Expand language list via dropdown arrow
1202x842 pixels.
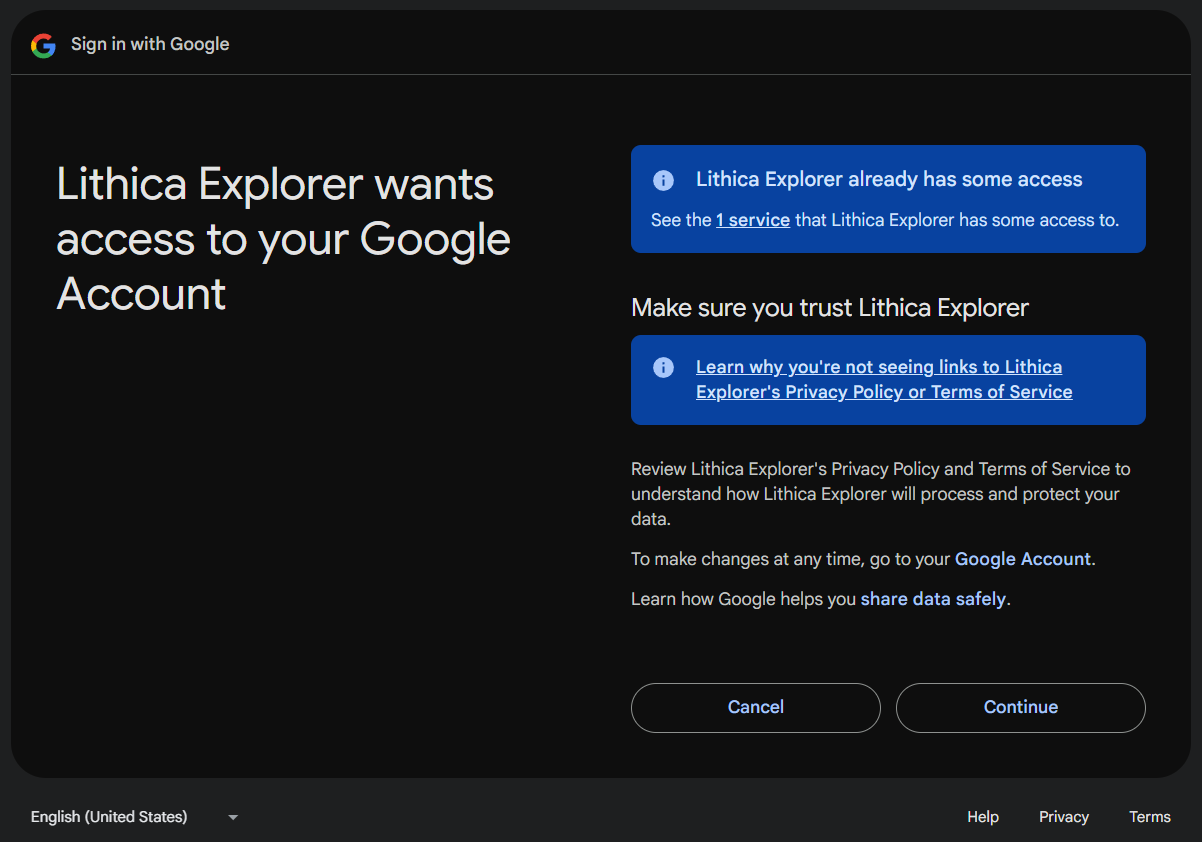pos(233,817)
